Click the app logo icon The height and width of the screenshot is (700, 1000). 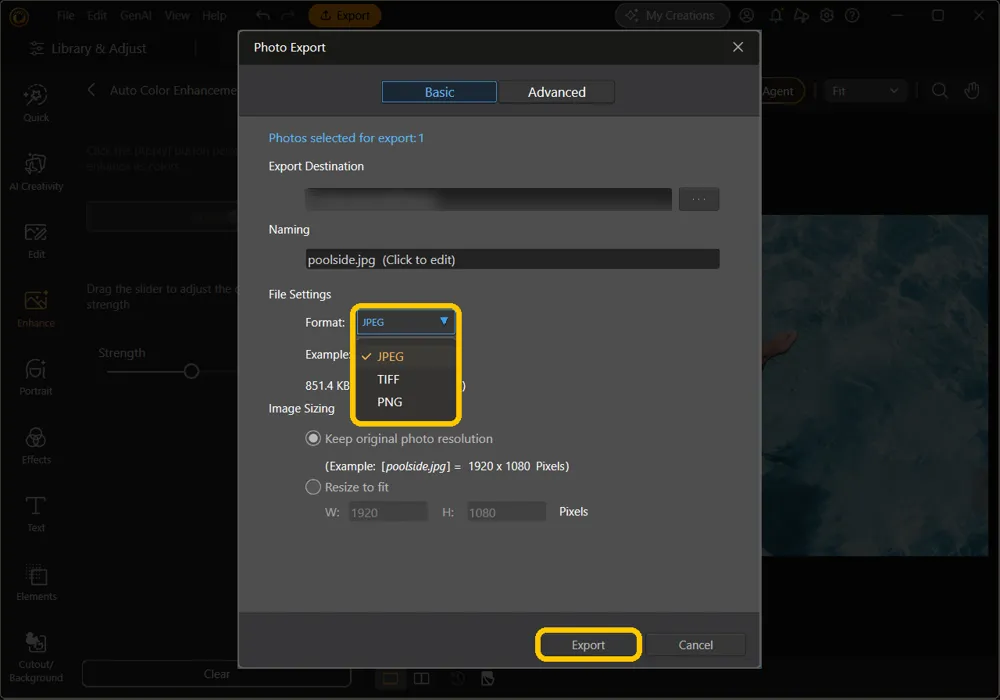click(x=18, y=16)
